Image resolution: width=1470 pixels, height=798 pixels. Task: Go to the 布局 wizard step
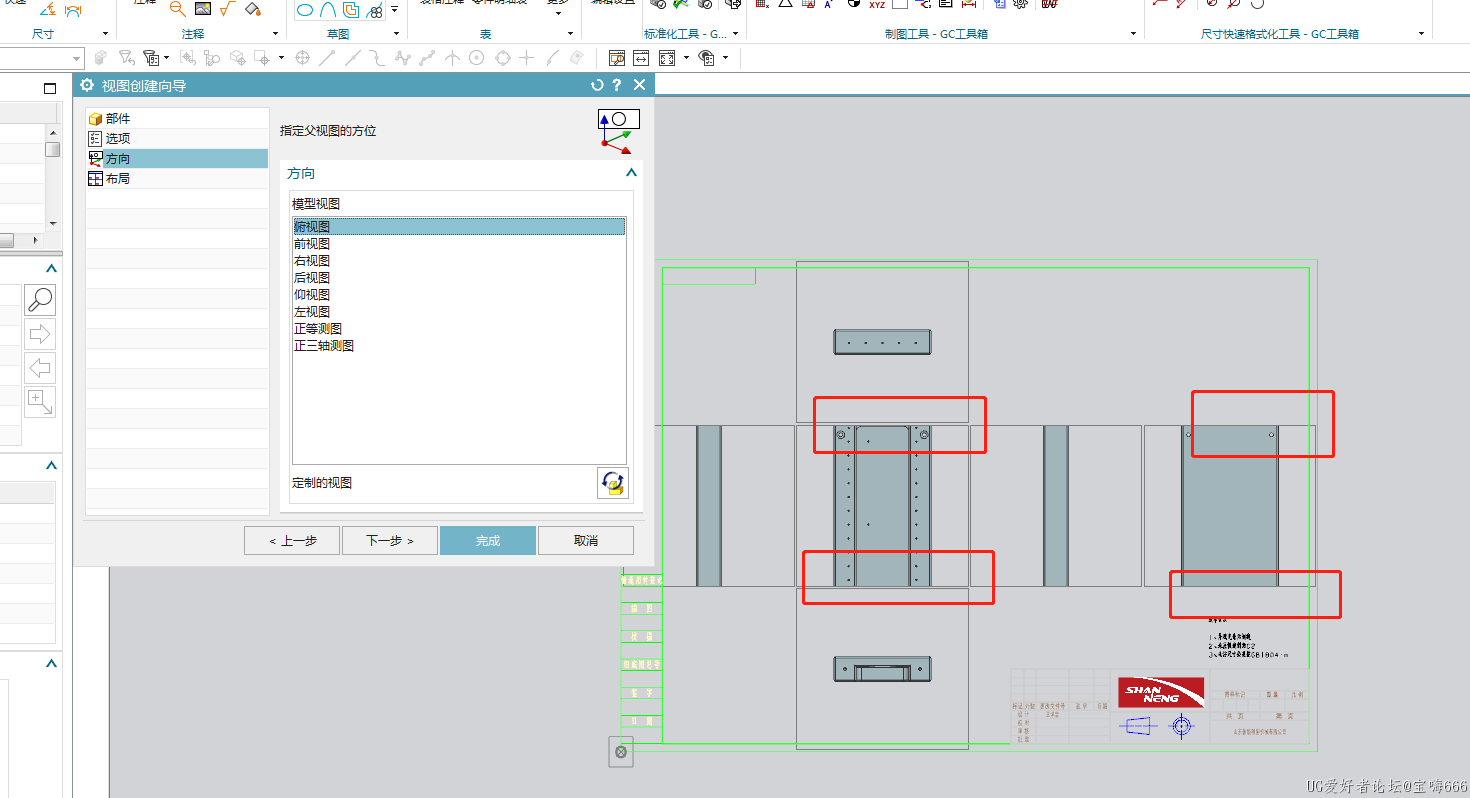click(x=177, y=178)
